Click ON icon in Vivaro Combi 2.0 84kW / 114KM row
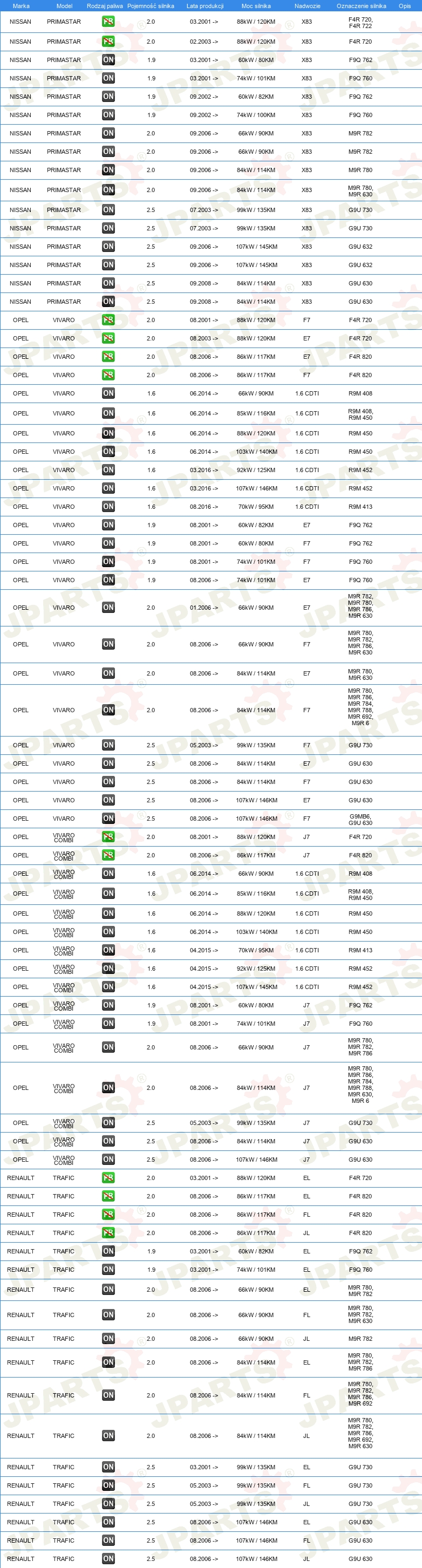422x1568 pixels. [x=108, y=1088]
